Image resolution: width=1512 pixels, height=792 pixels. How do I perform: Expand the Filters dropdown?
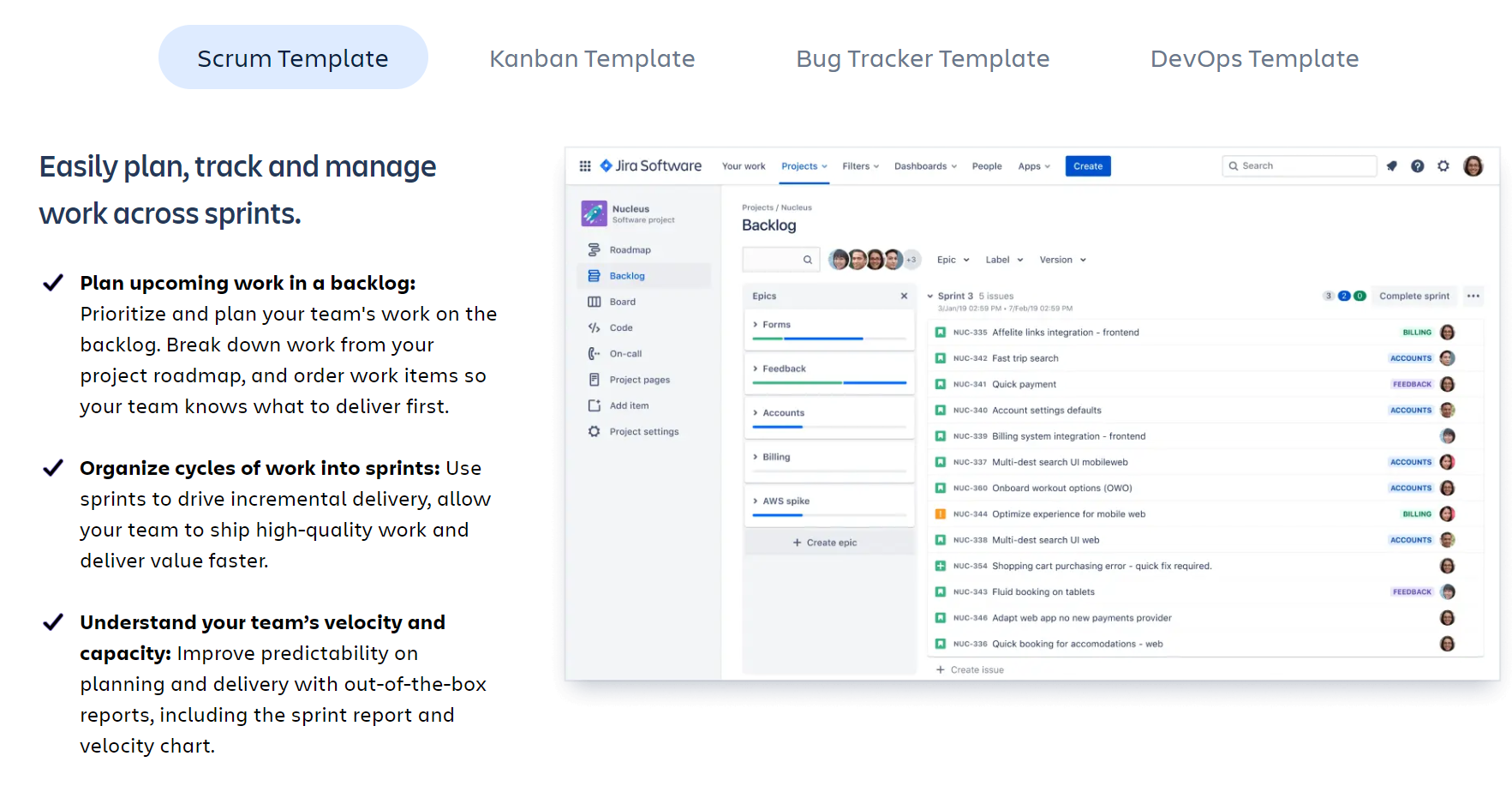click(x=861, y=166)
